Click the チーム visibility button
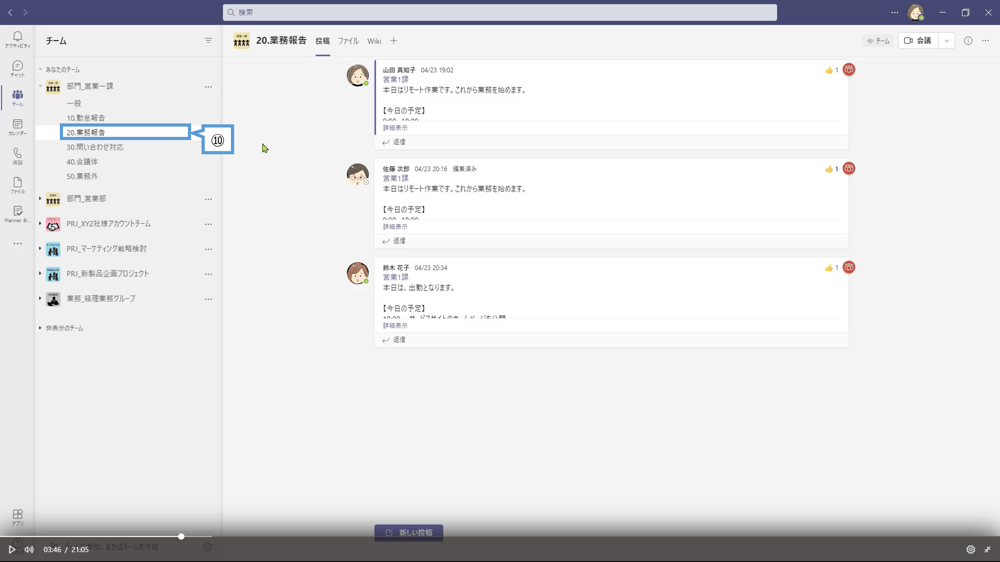The width and height of the screenshot is (1000, 562). (x=878, y=41)
